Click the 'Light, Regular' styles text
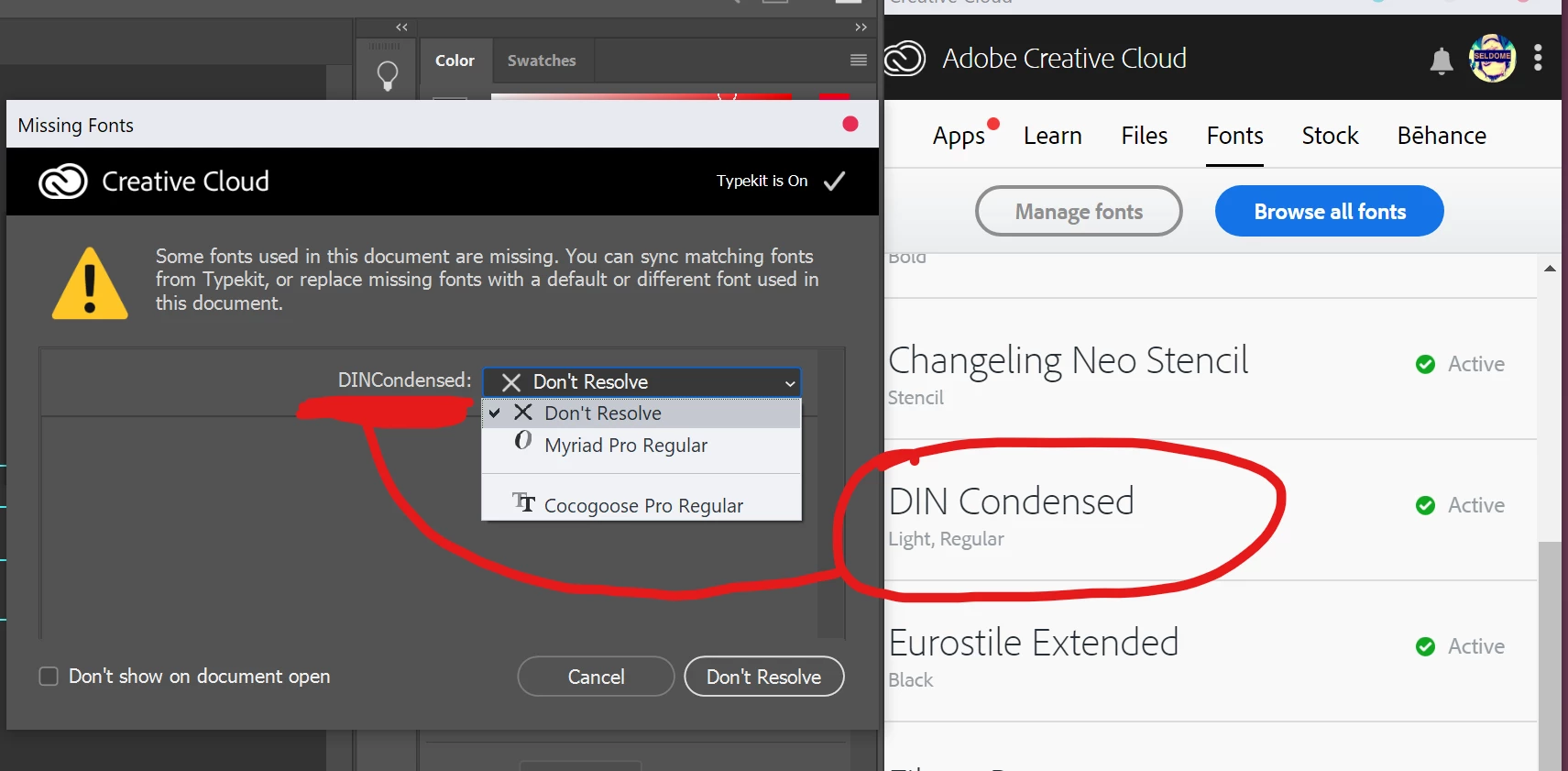This screenshot has height=771, width=1568. pos(946,539)
